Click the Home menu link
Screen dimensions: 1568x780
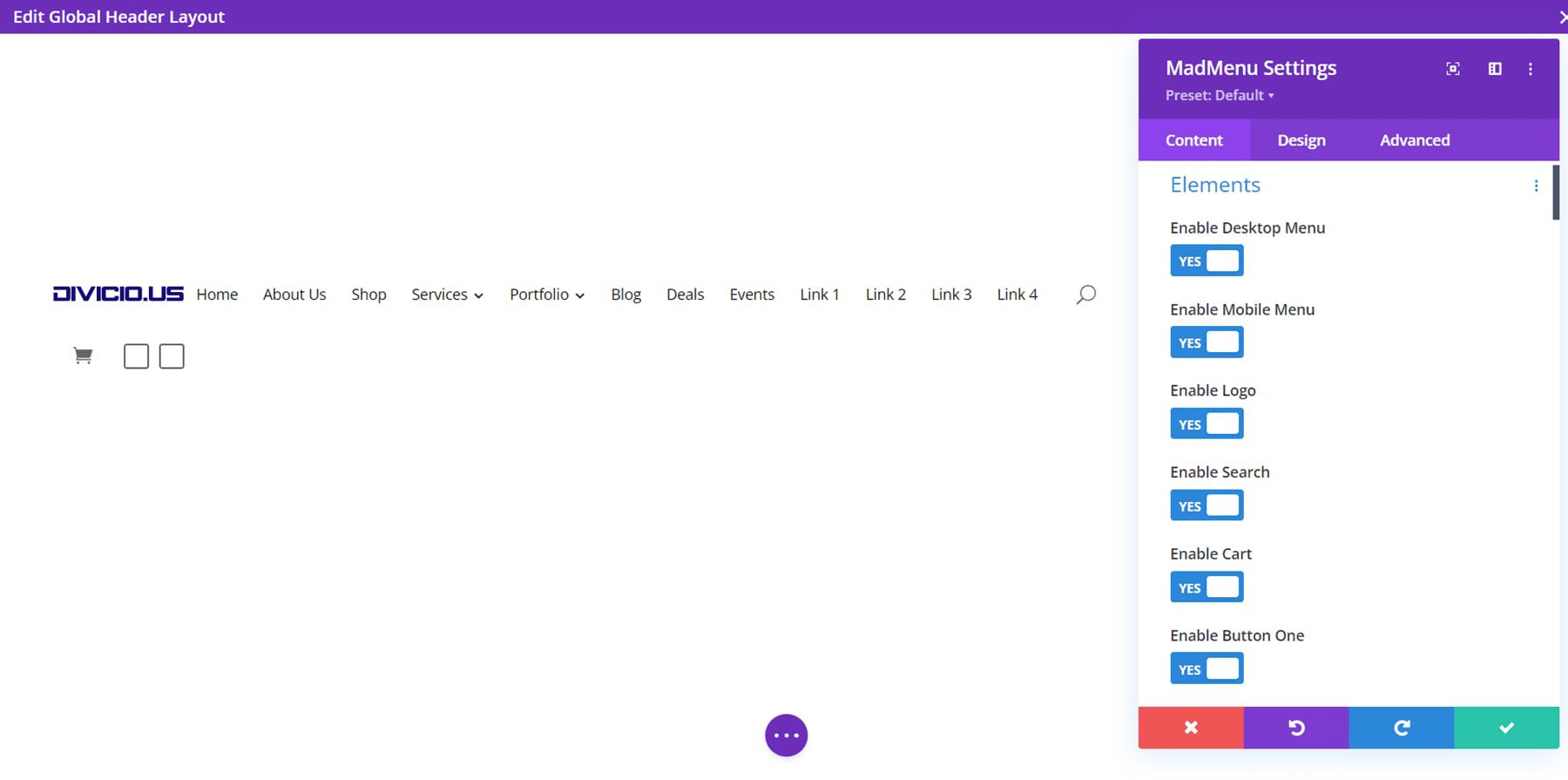(x=217, y=295)
